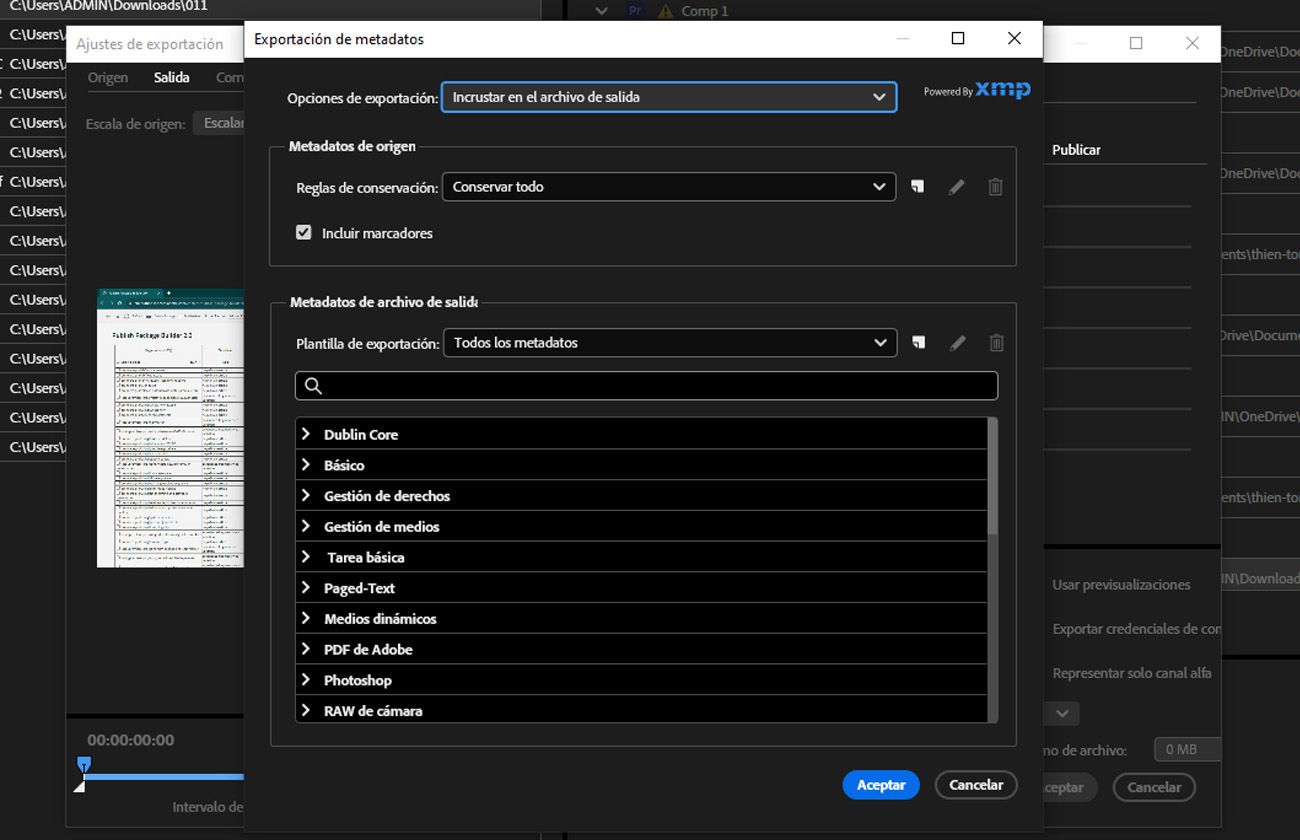This screenshot has height=840, width=1300.
Task: Create a new export metadata template
Action: (x=917, y=343)
